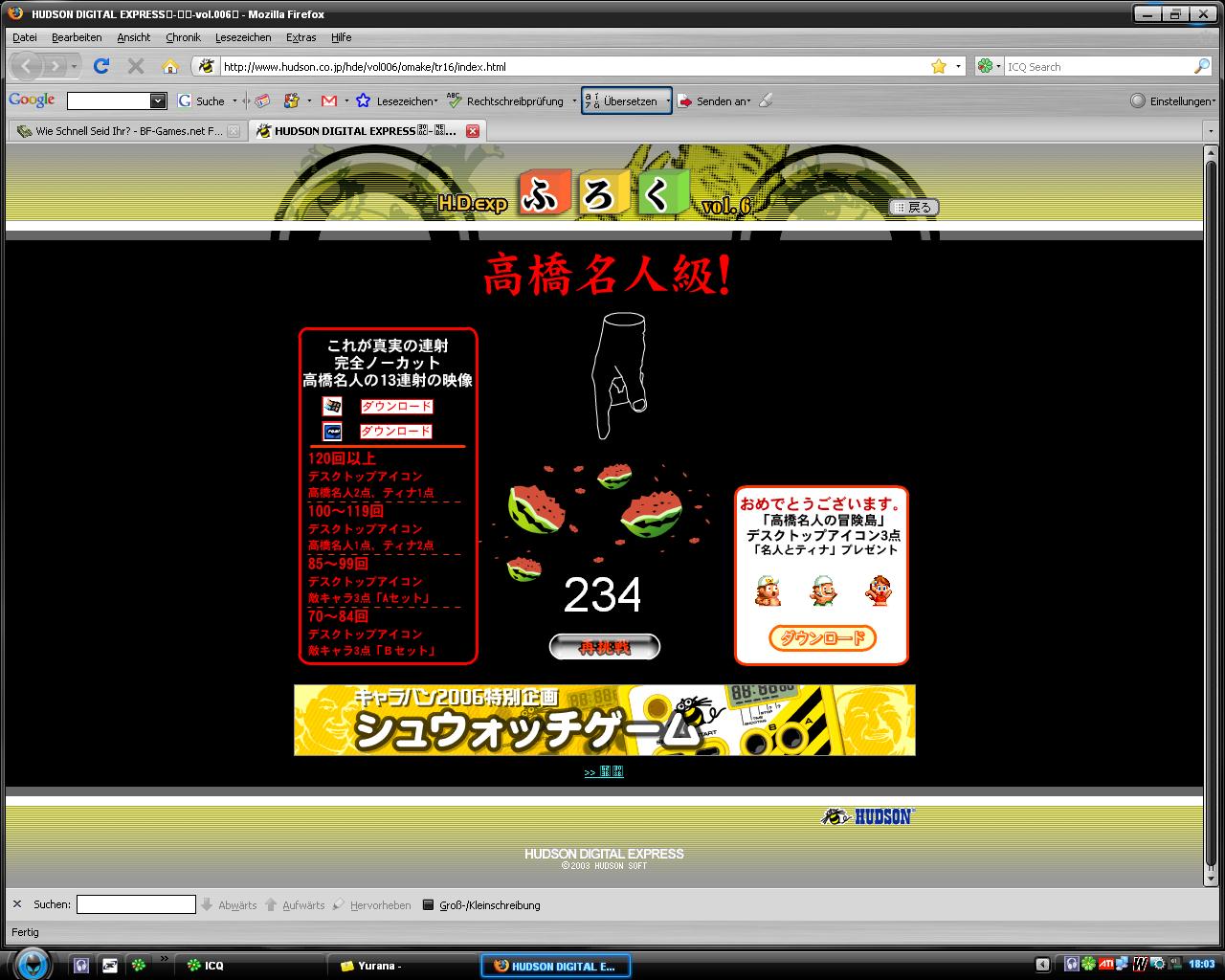The image size is (1225, 980).
Task: Click the orange ダウンロード prize button
Action: 822,637
